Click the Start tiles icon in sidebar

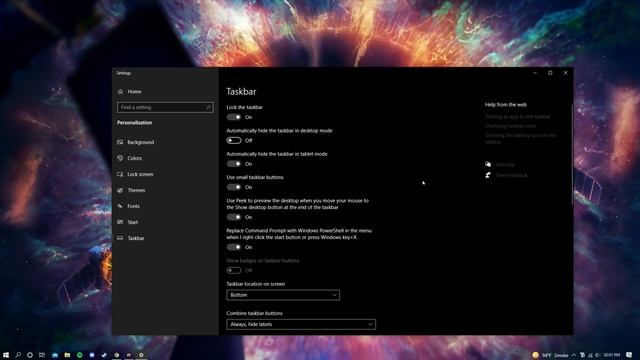(x=120, y=222)
